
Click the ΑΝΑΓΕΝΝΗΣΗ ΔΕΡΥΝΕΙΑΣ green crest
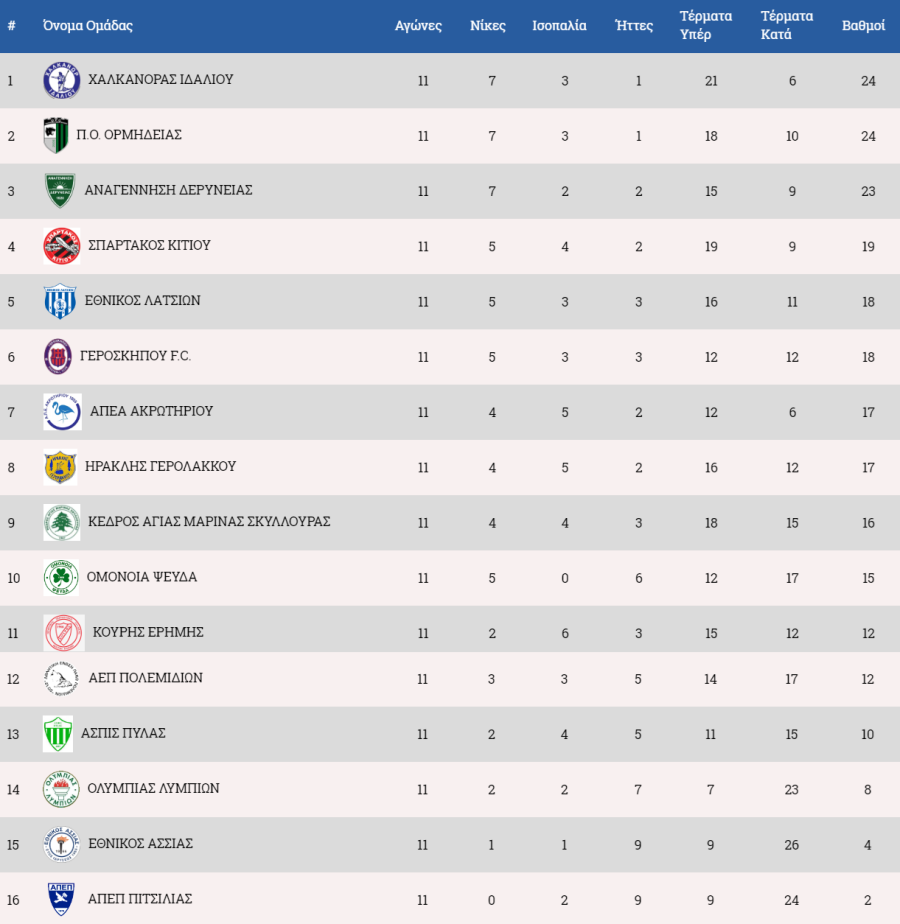click(x=60, y=190)
